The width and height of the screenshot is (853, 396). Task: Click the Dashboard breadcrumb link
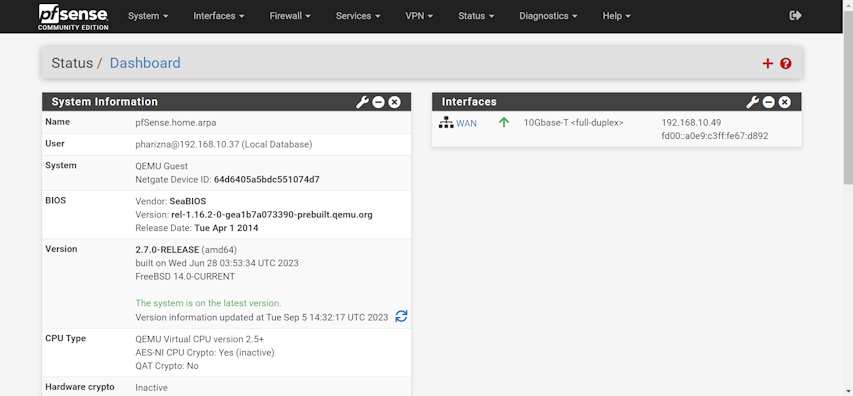click(145, 63)
